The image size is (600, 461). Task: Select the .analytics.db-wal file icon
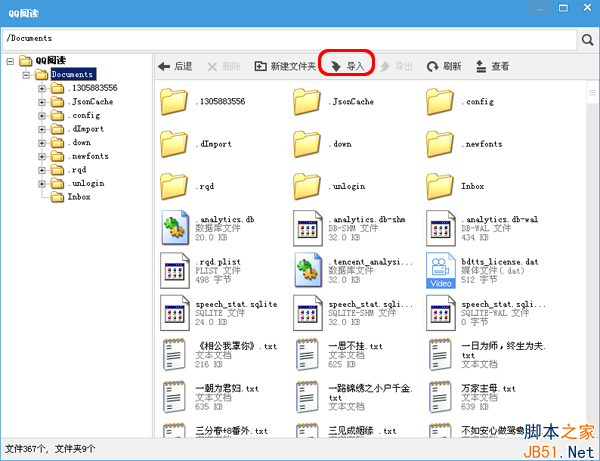(x=440, y=228)
